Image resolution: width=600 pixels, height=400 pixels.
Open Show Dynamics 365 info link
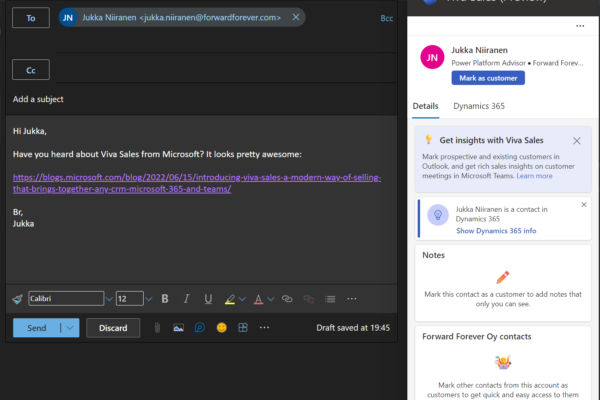pos(496,231)
